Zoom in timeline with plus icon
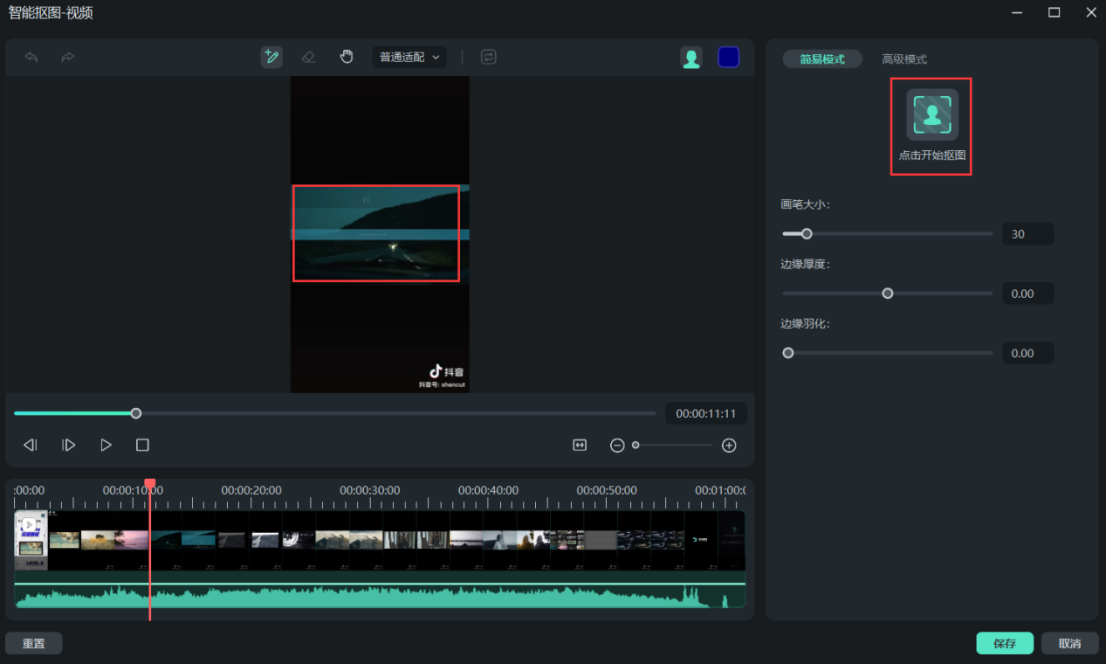This screenshot has height=664, width=1106. (729, 445)
